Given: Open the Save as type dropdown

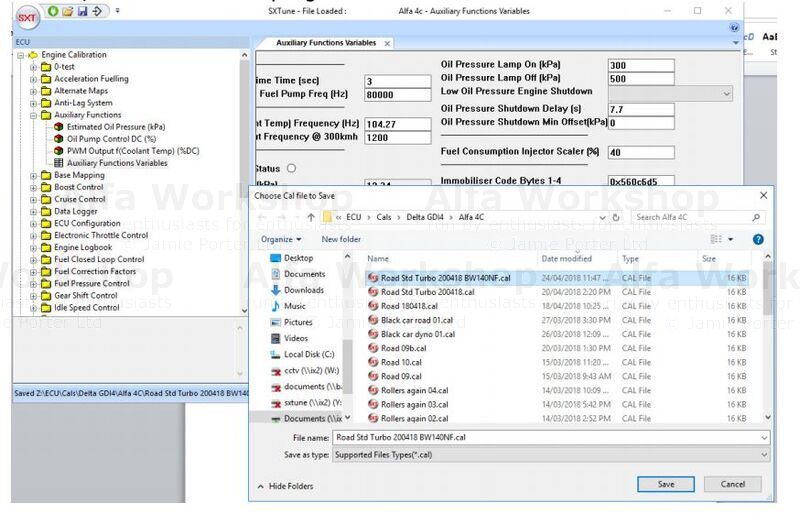Looking at the screenshot, I should click(550, 455).
